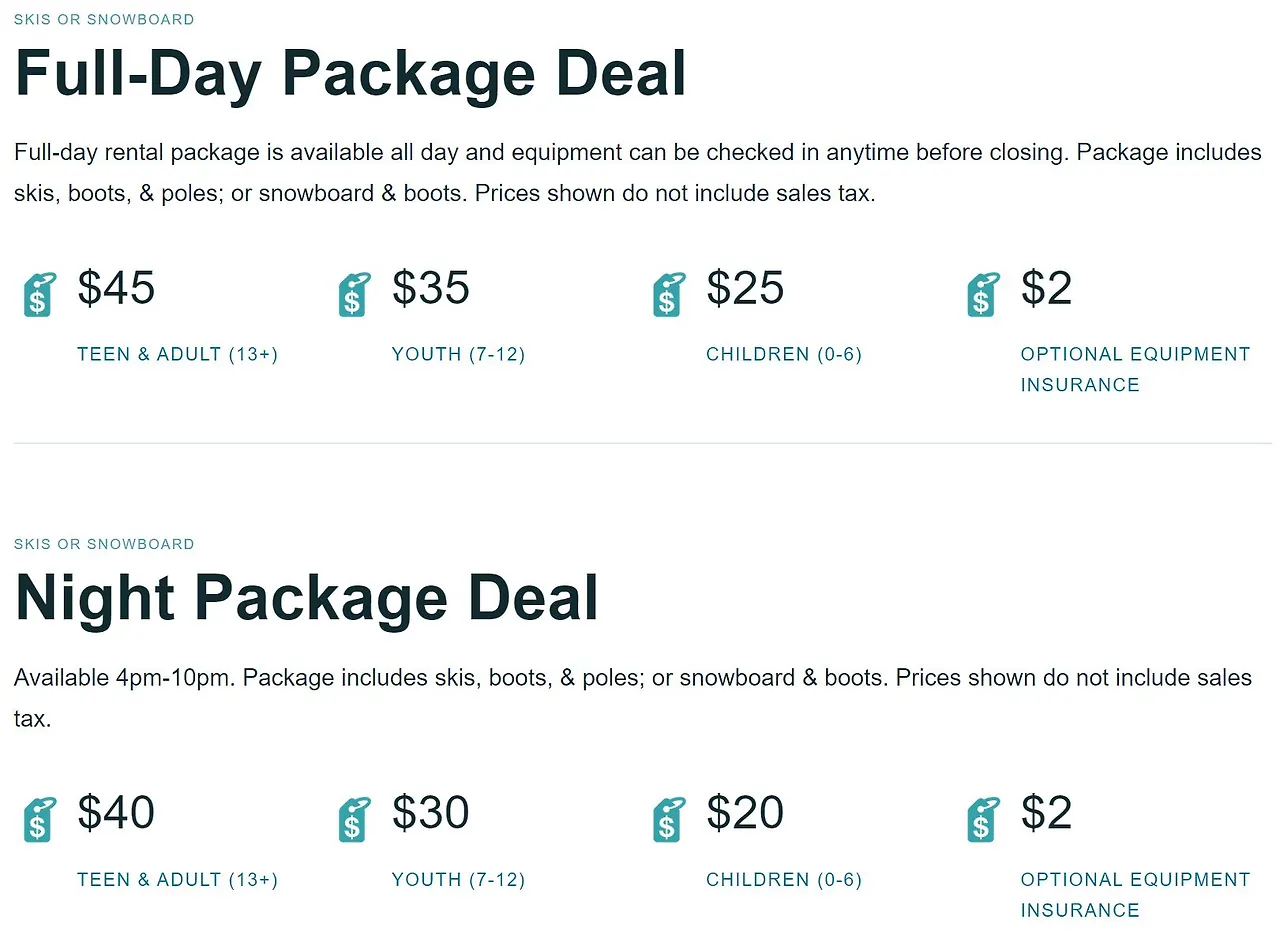1280x942 pixels.
Task: Click price tag icon next to $45
Action: click(x=39, y=295)
